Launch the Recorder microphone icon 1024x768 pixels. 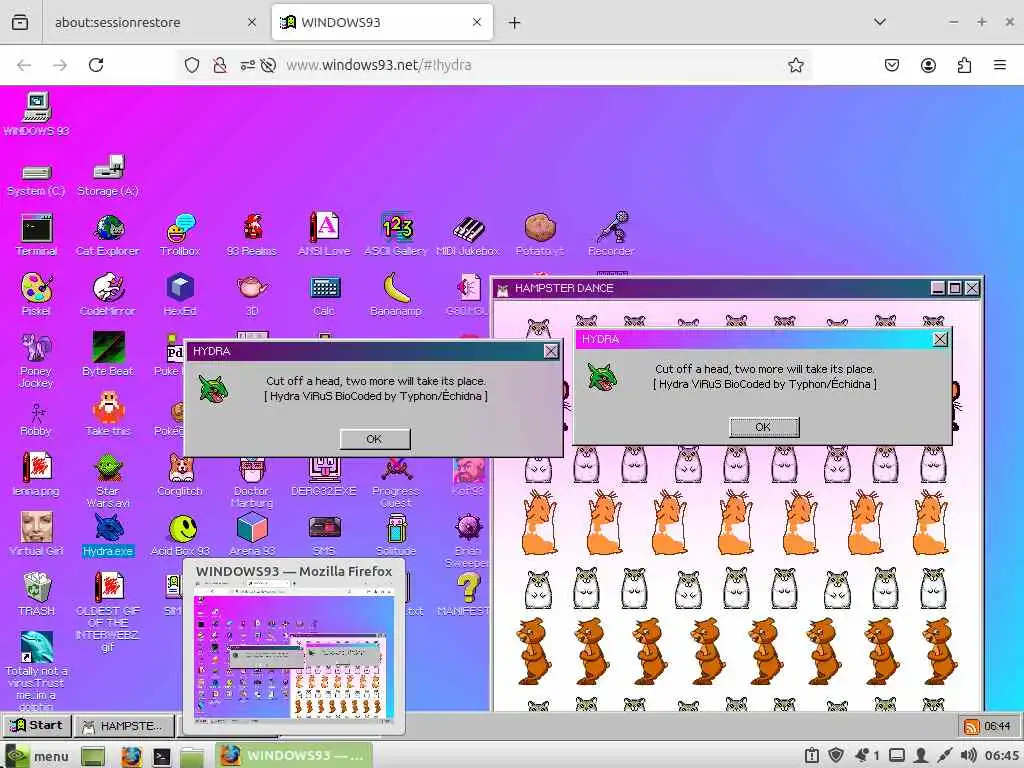pyautogui.click(x=611, y=234)
